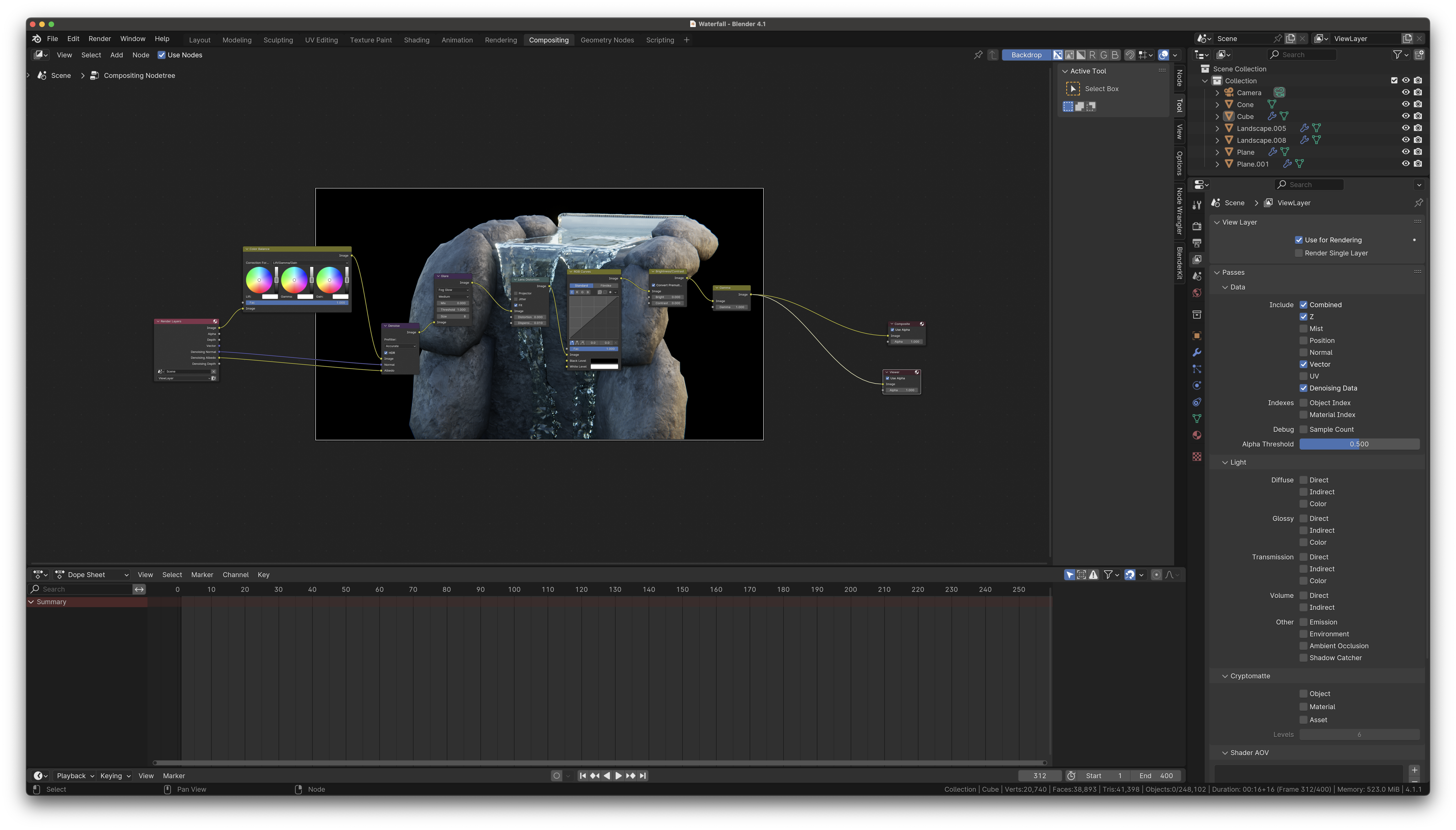The width and height of the screenshot is (1456, 830).
Task: Enable Render Single Layer checkbox
Action: pyautogui.click(x=1299, y=253)
